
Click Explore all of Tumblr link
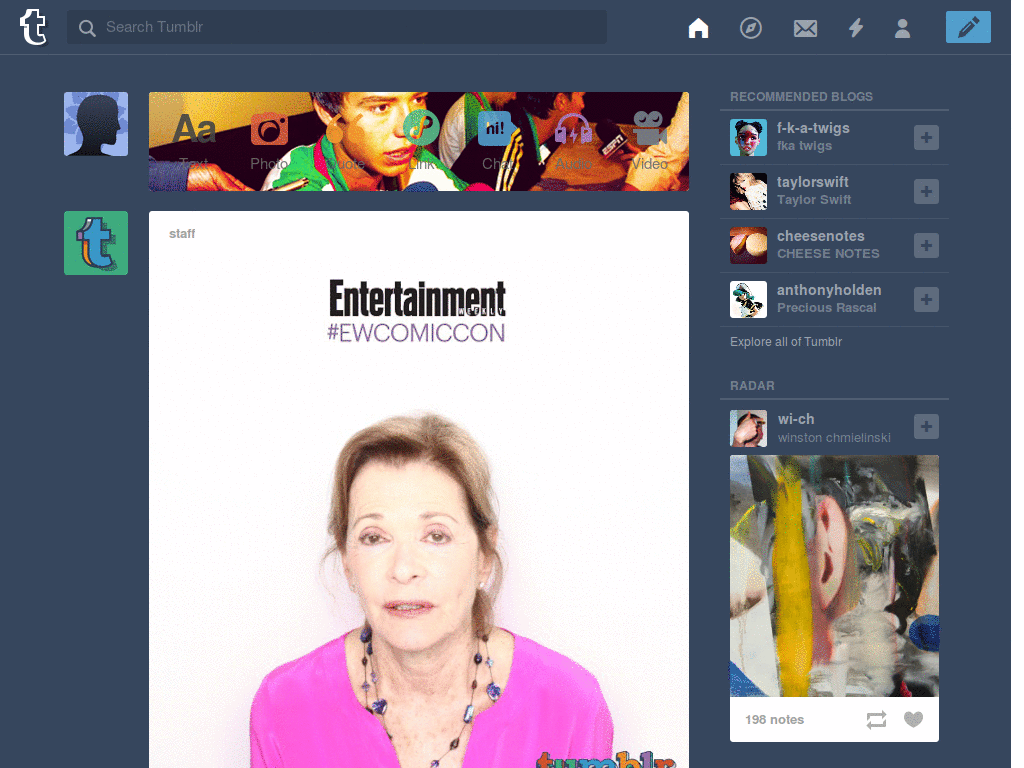click(x=786, y=342)
